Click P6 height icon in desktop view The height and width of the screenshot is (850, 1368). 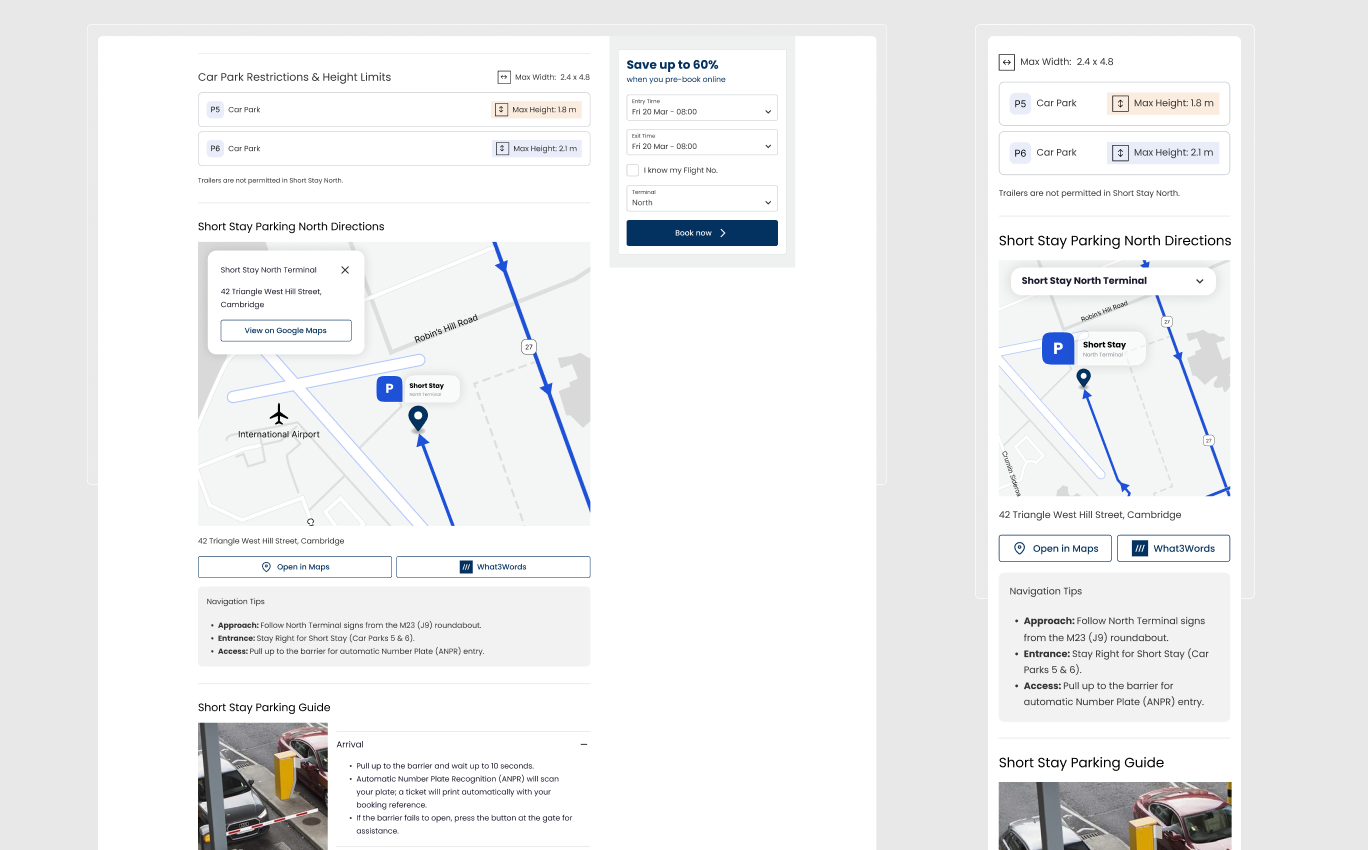tap(502, 148)
